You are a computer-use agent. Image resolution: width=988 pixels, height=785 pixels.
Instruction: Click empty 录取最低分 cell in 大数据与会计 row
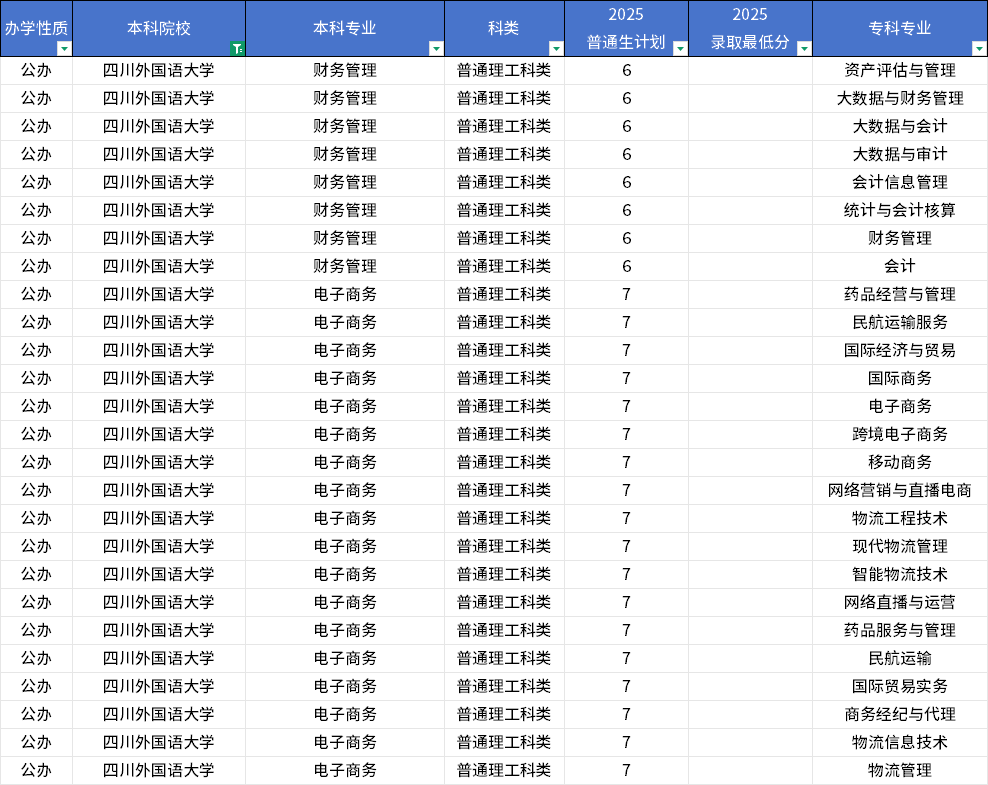pyautogui.click(x=750, y=127)
